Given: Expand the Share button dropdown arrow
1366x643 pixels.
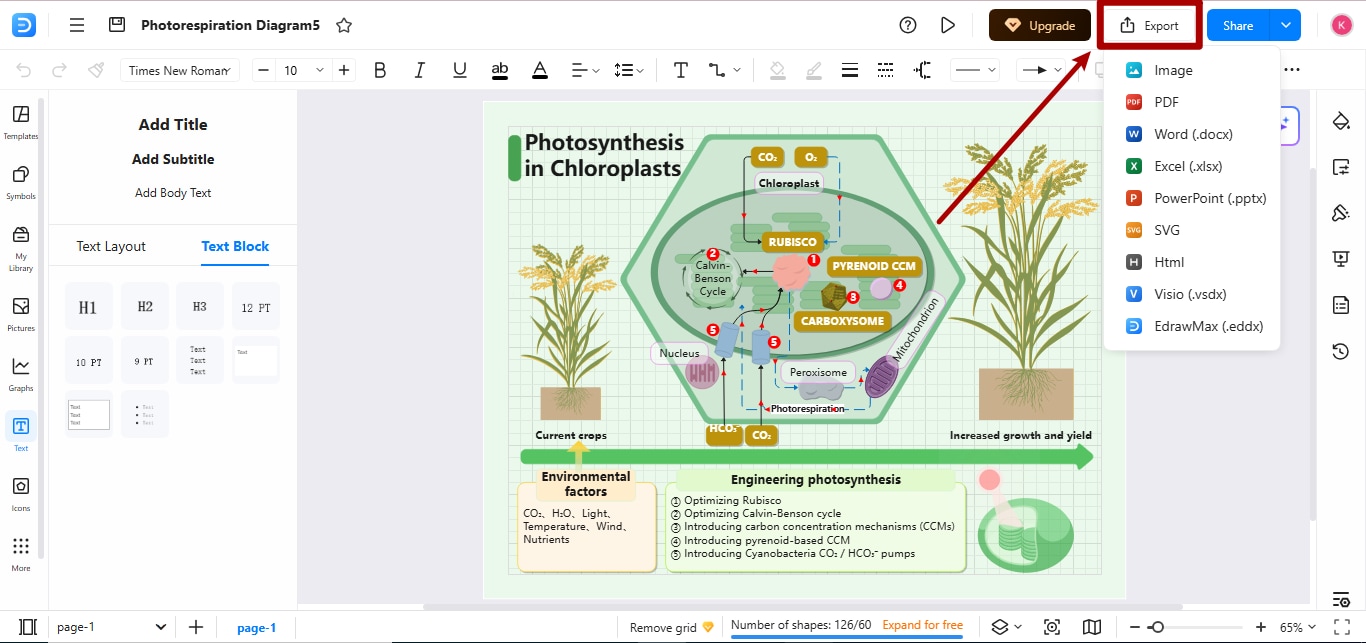Looking at the screenshot, I should coord(1285,26).
